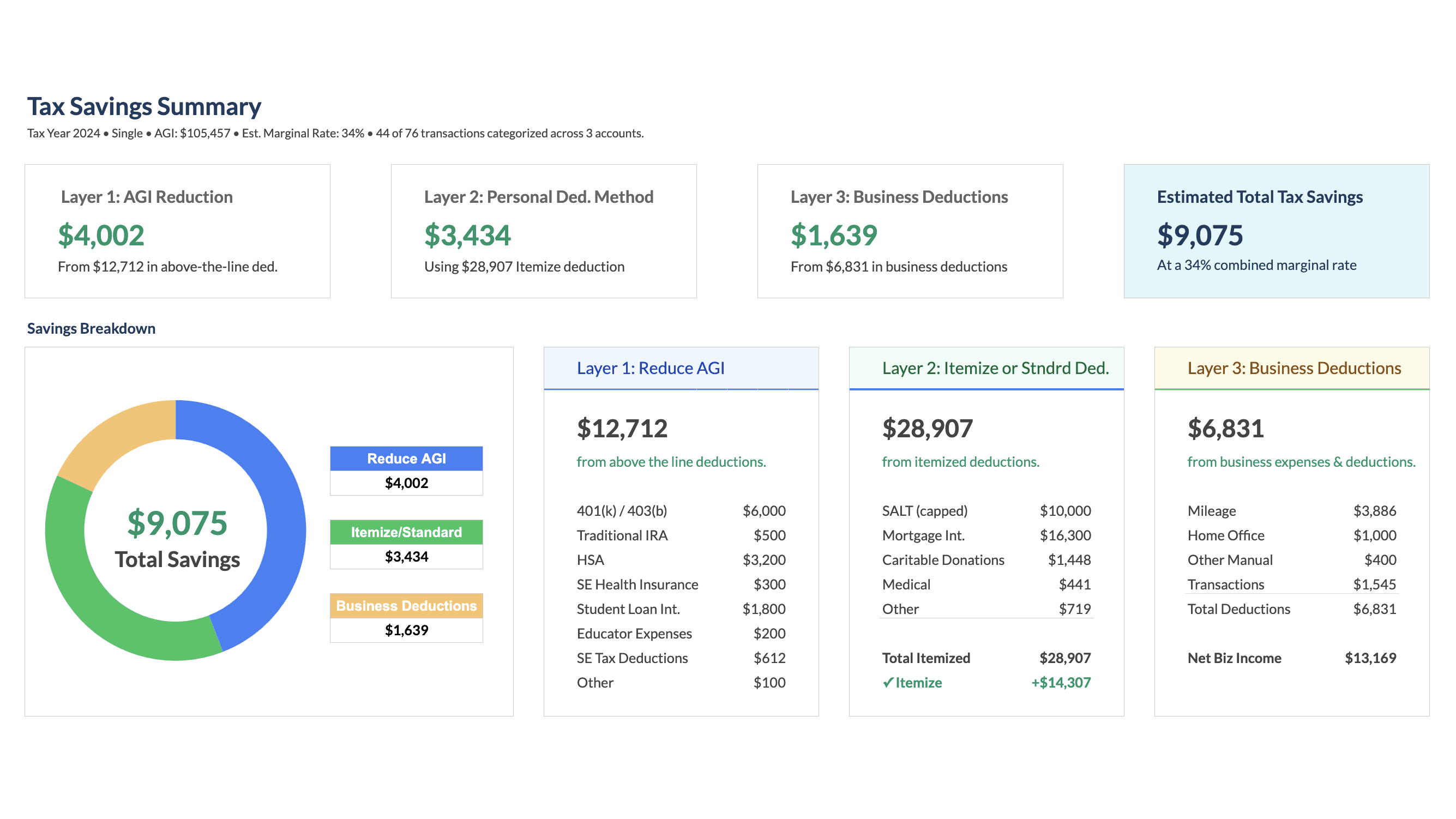Select the Itemize/Standard legend label
This screenshot has width=1456, height=819.
click(x=406, y=532)
